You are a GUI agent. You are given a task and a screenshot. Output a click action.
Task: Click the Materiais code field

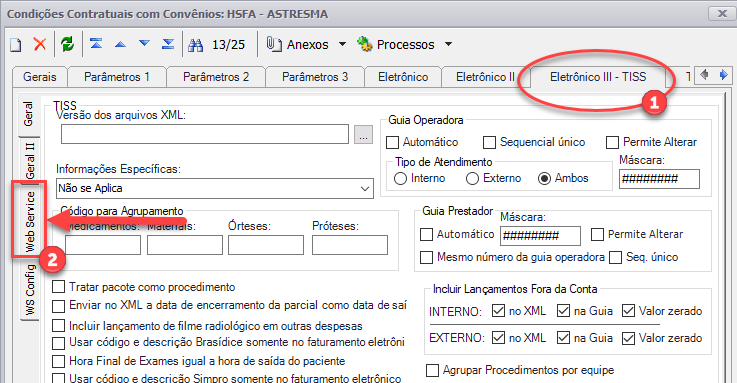click(x=185, y=245)
